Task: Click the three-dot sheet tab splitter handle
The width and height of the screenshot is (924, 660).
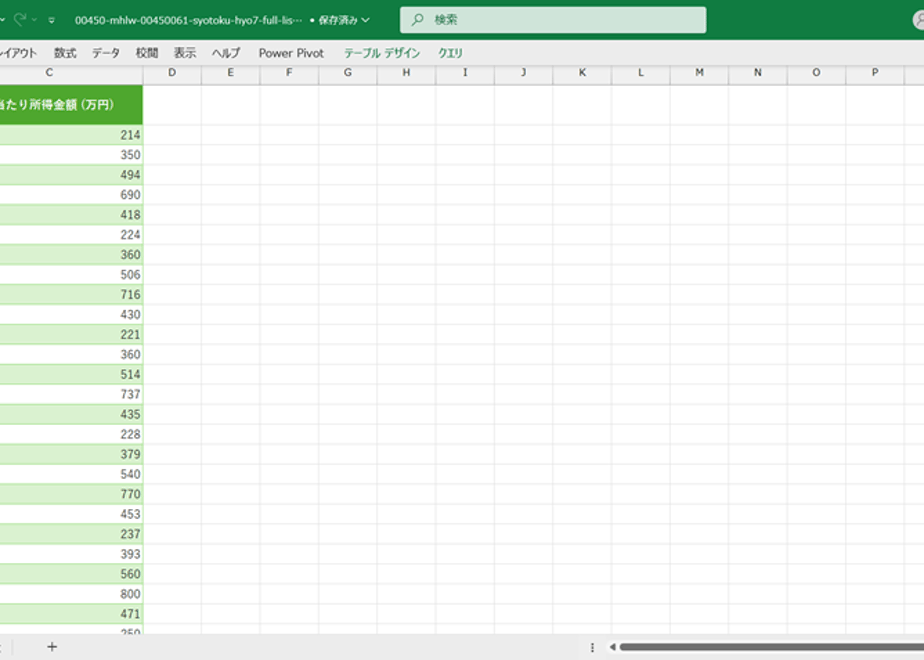Action: 592,648
